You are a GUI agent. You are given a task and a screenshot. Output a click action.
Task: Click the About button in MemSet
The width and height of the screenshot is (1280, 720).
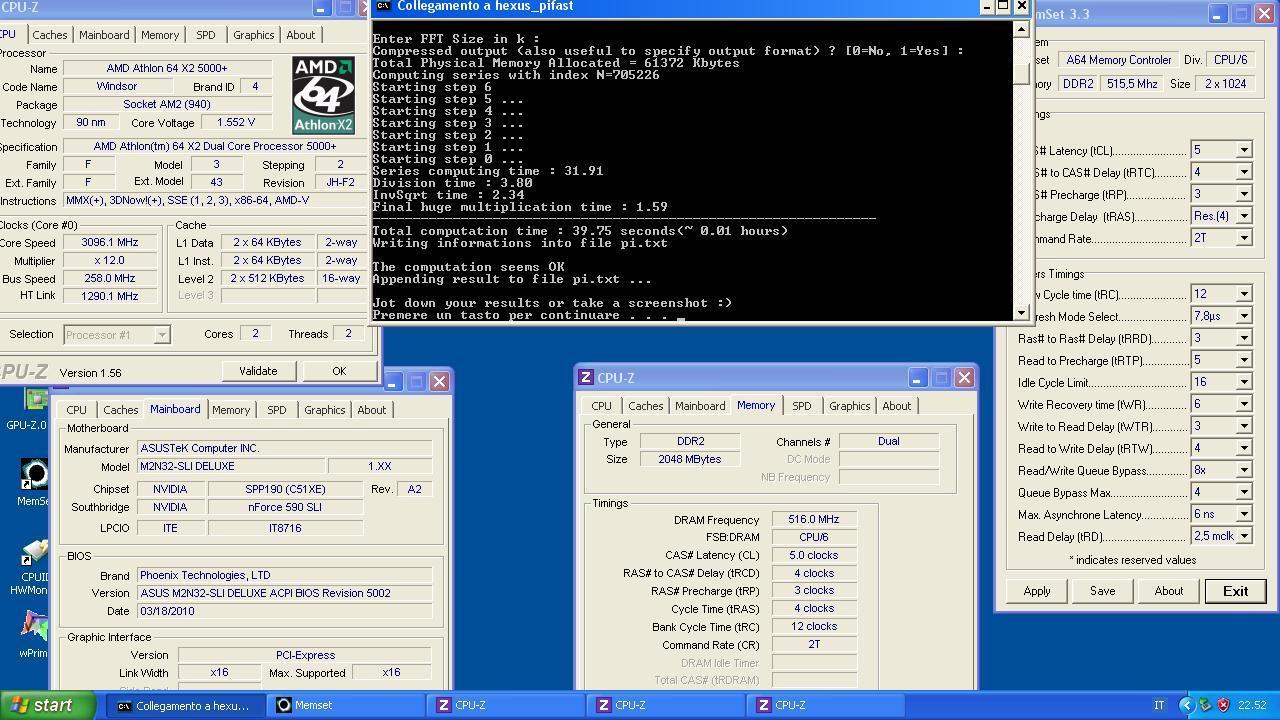tap(1168, 591)
